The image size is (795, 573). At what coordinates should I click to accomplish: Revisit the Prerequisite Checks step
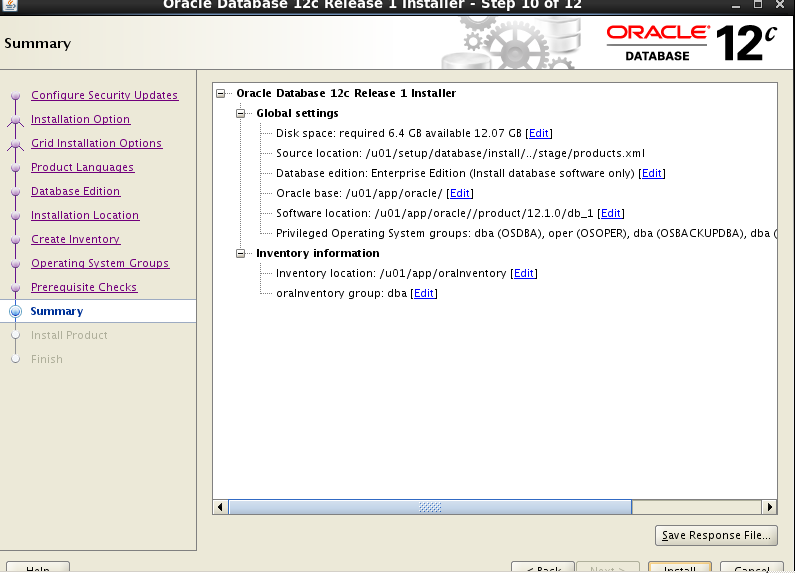coord(84,287)
